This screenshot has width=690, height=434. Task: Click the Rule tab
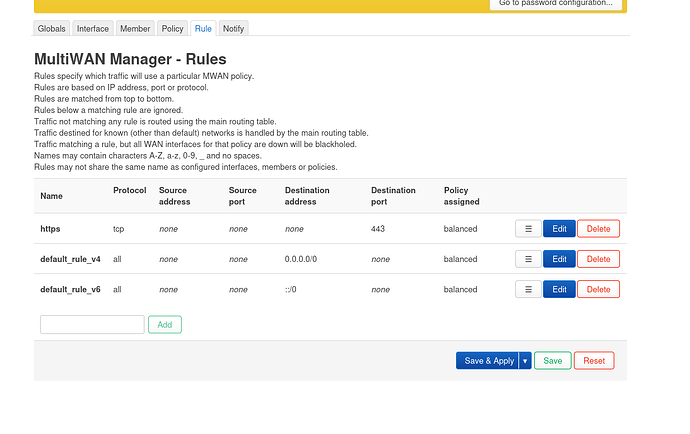(x=203, y=29)
